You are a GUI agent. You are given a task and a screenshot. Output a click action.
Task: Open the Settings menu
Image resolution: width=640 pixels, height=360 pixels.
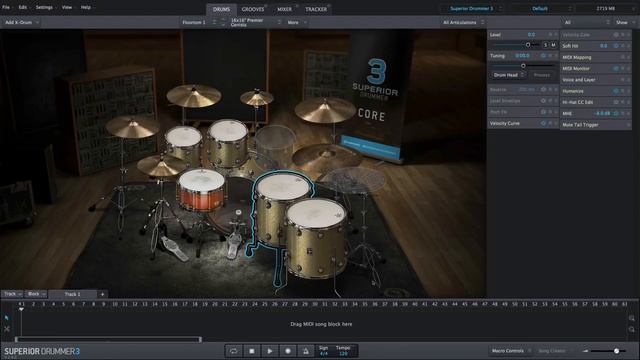tap(44, 7)
